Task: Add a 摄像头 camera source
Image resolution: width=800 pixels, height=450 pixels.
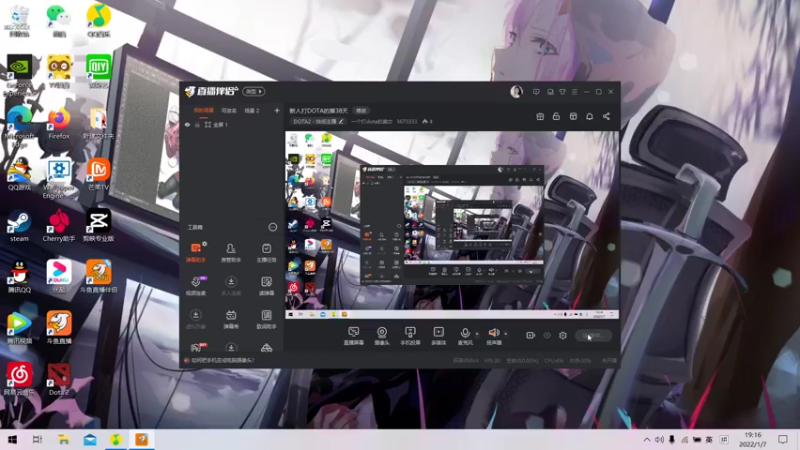Action: [382, 336]
